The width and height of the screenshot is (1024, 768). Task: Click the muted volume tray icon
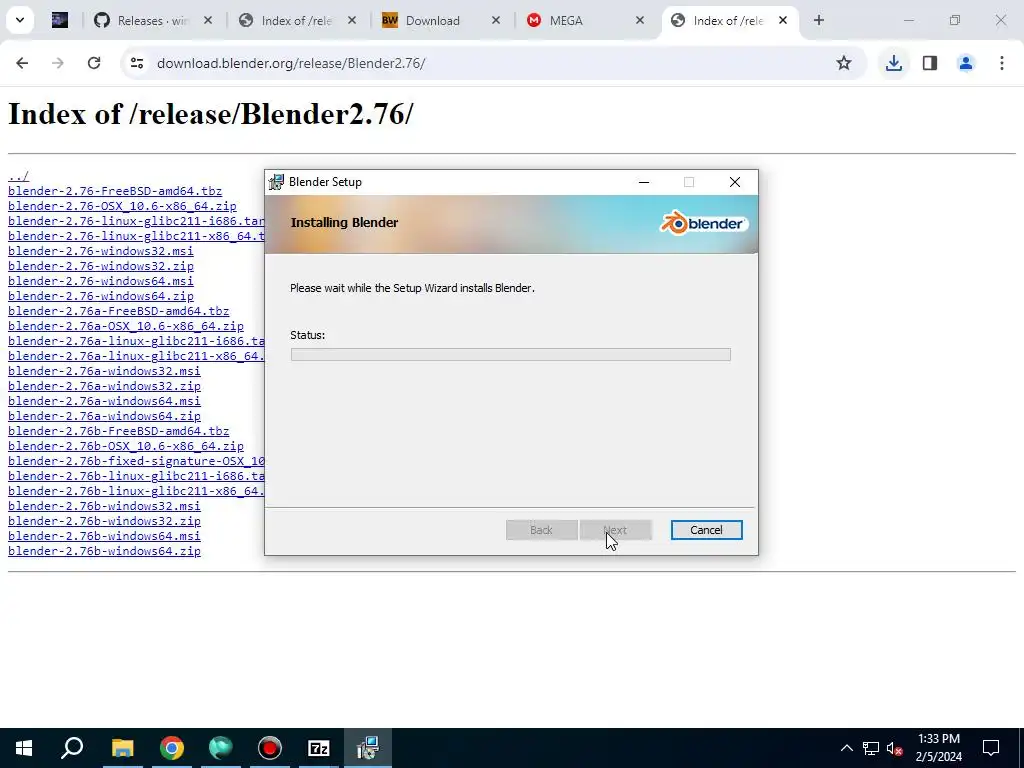click(895, 748)
